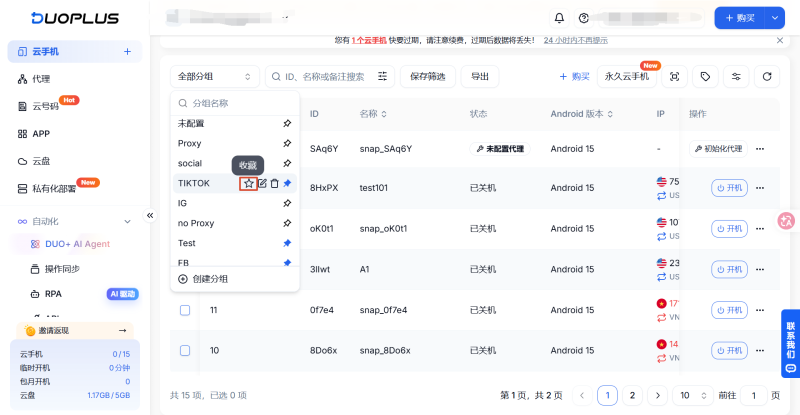Screen dimensions: 800x415
Task: Click the 前往 page number input
Action: click(x=753, y=395)
